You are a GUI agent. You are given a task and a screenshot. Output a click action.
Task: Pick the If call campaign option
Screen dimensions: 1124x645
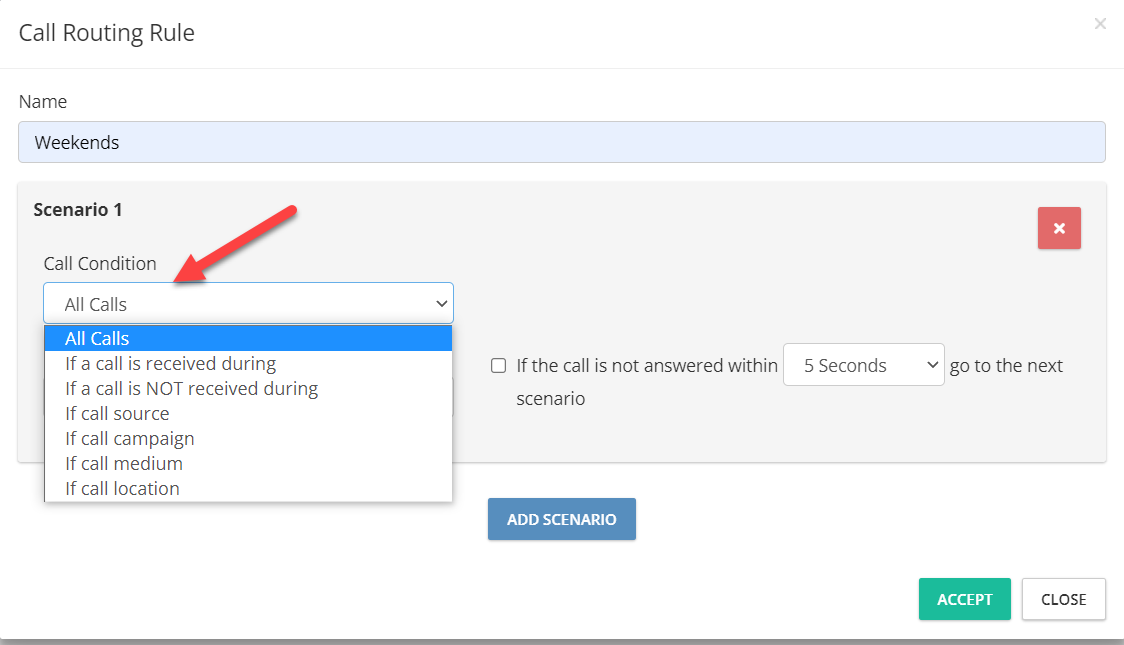[x=248, y=439]
